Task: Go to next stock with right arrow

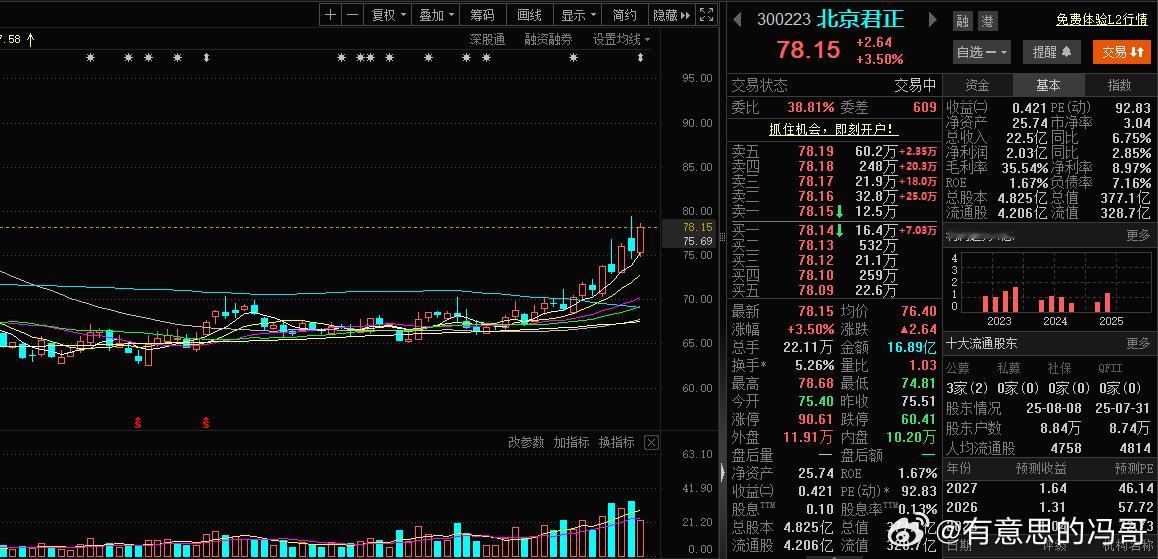Action: pos(933,19)
